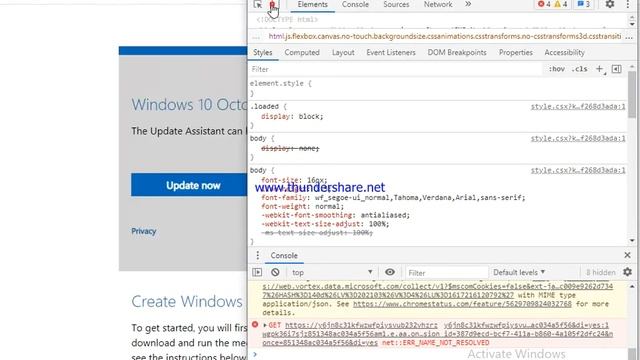Click the console scroll up arrow

tap(632, 287)
